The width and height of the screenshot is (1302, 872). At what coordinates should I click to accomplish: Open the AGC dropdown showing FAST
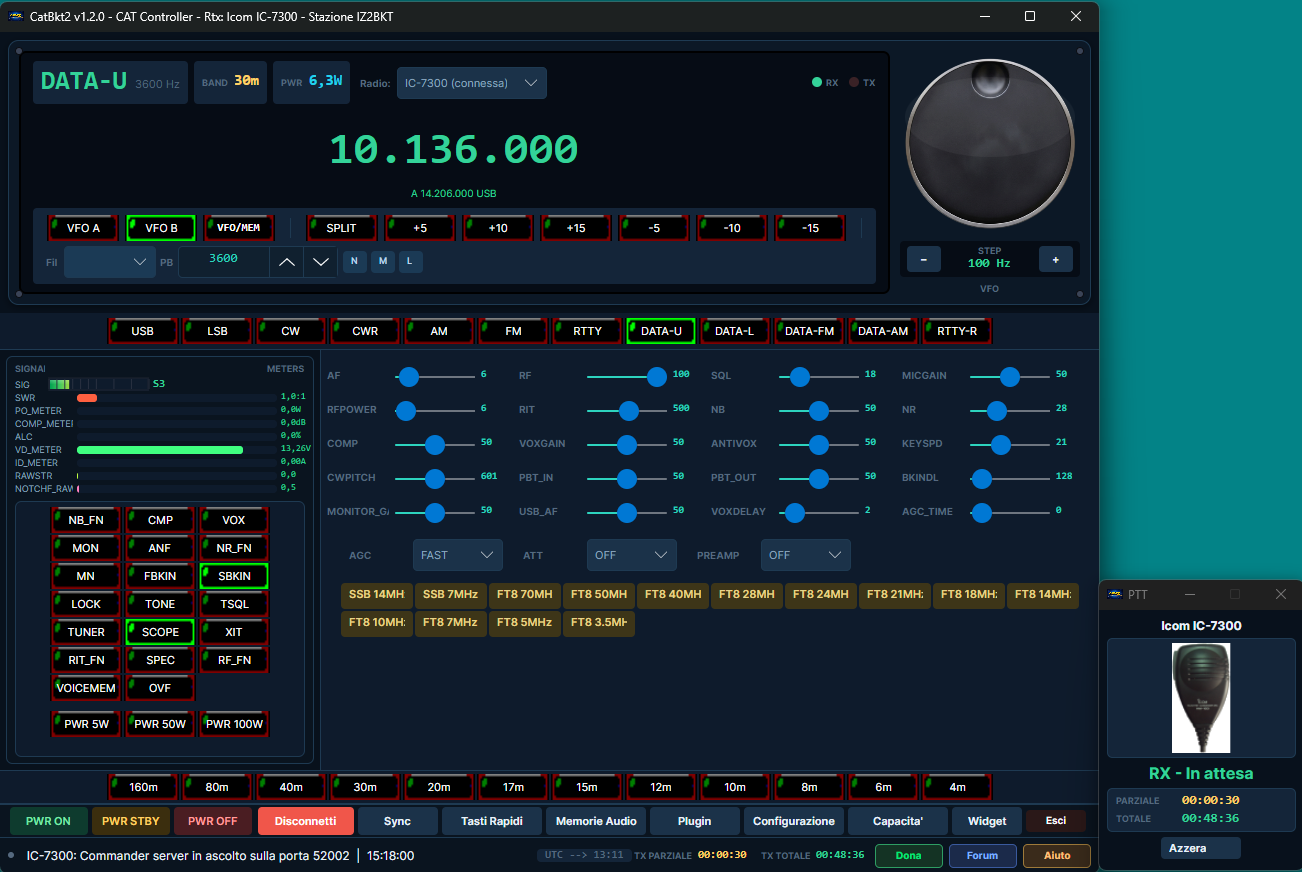457,555
